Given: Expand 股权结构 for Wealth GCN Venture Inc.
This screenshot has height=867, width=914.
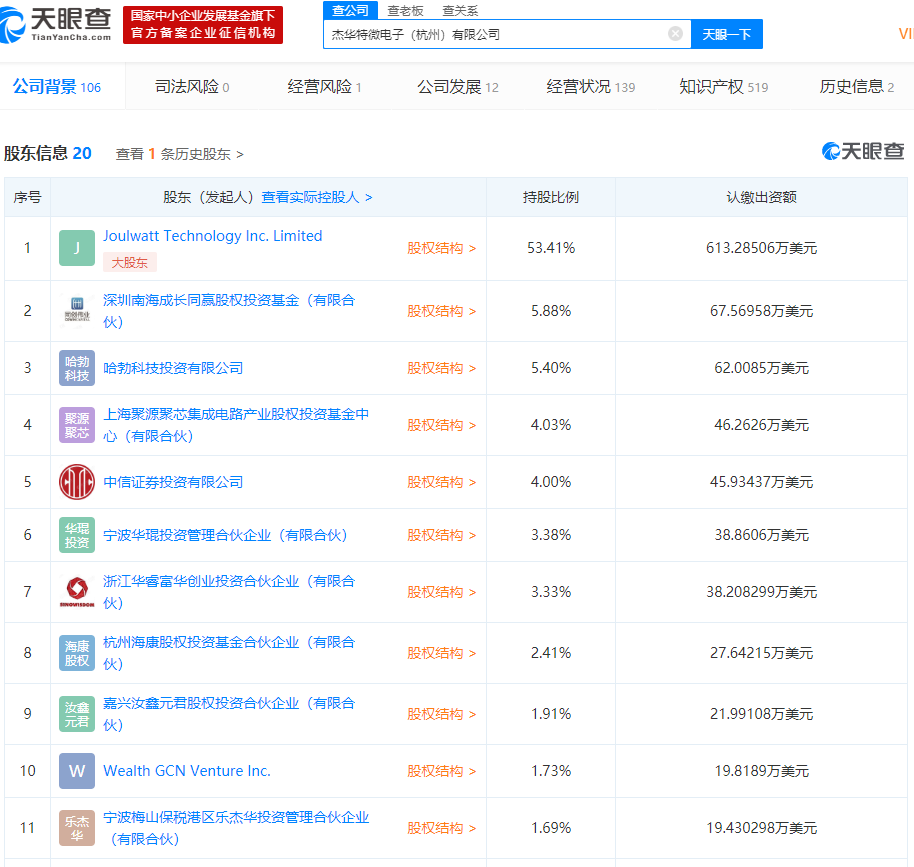Looking at the screenshot, I should pos(441,771).
